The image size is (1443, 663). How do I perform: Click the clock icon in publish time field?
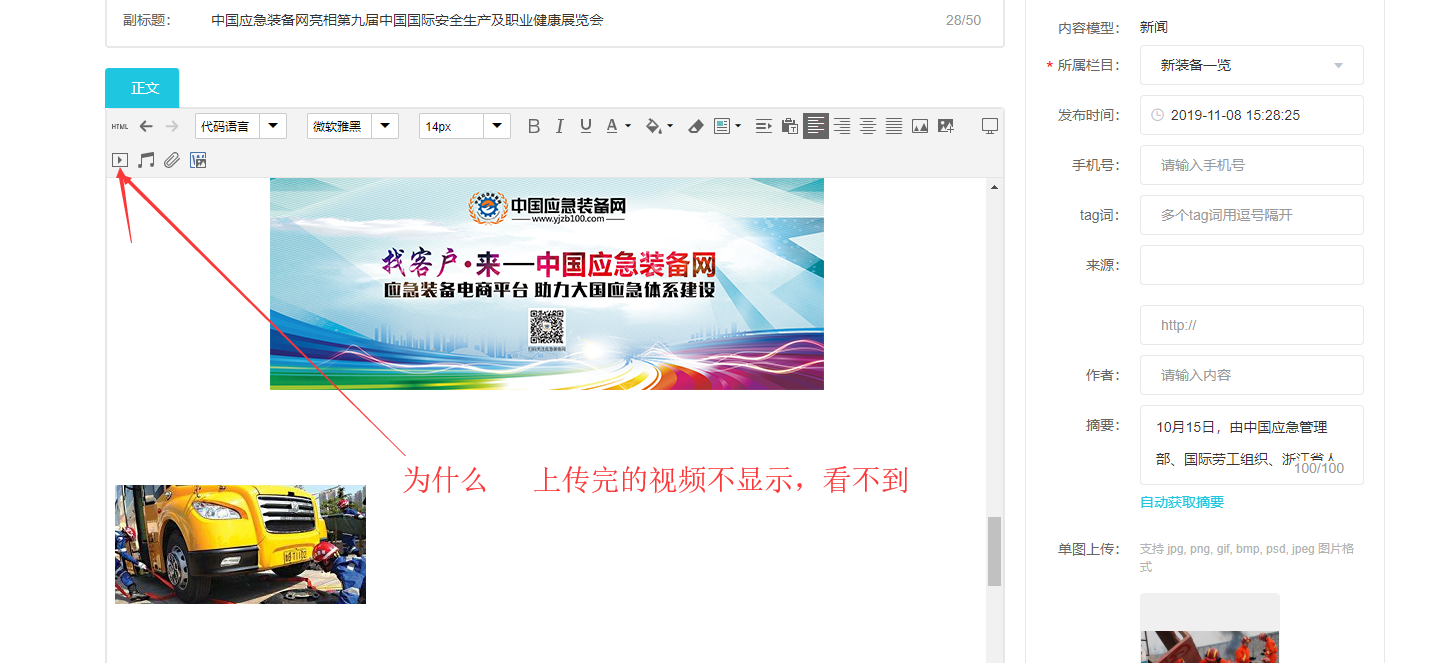[1158, 115]
